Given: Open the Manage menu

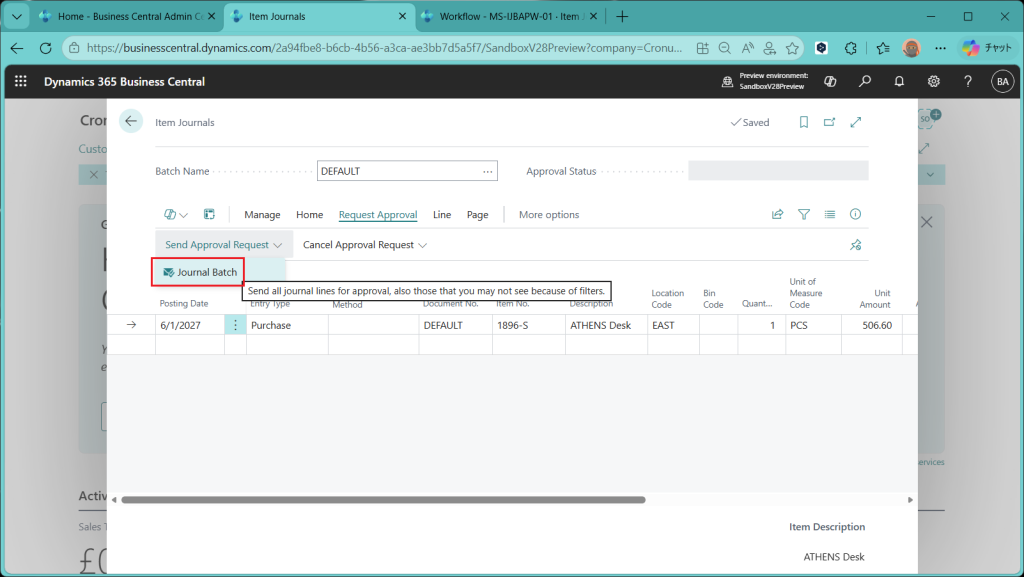Looking at the screenshot, I should 262,215.
